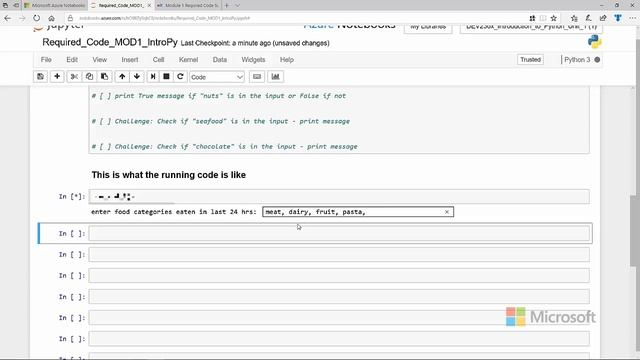Move the selected cell down

pyautogui.click(x=137, y=77)
